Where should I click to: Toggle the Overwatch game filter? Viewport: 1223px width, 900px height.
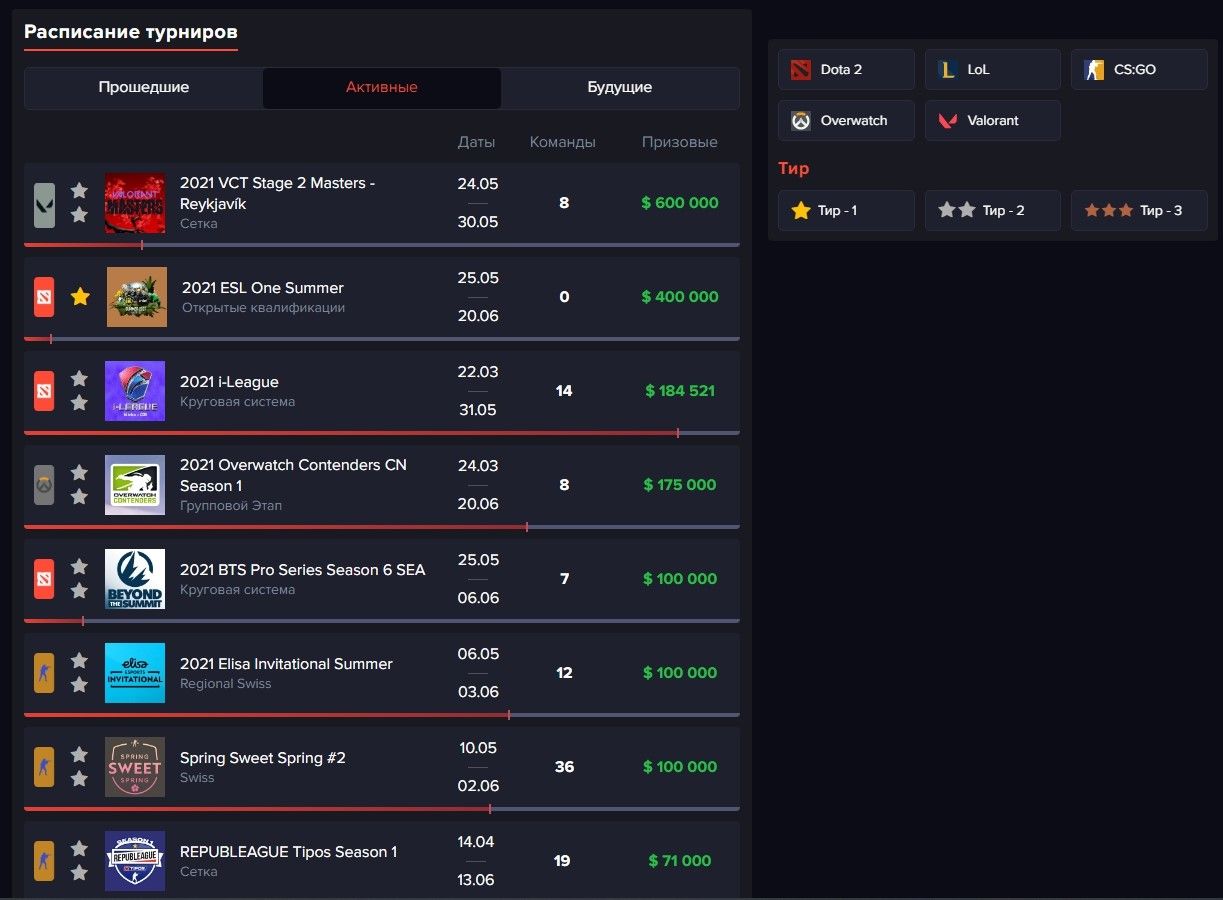point(846,120)
